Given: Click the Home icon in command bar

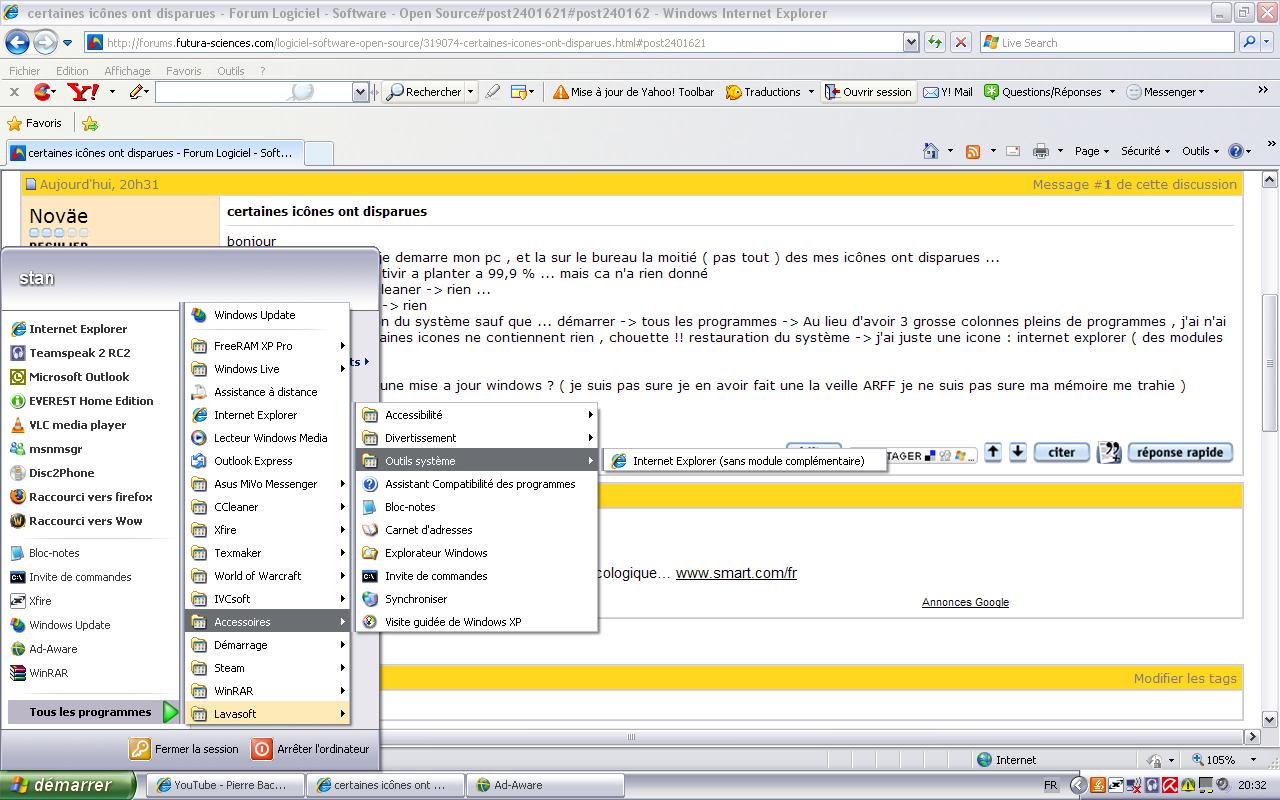Looking at the screenshot, I should point(931,151).
